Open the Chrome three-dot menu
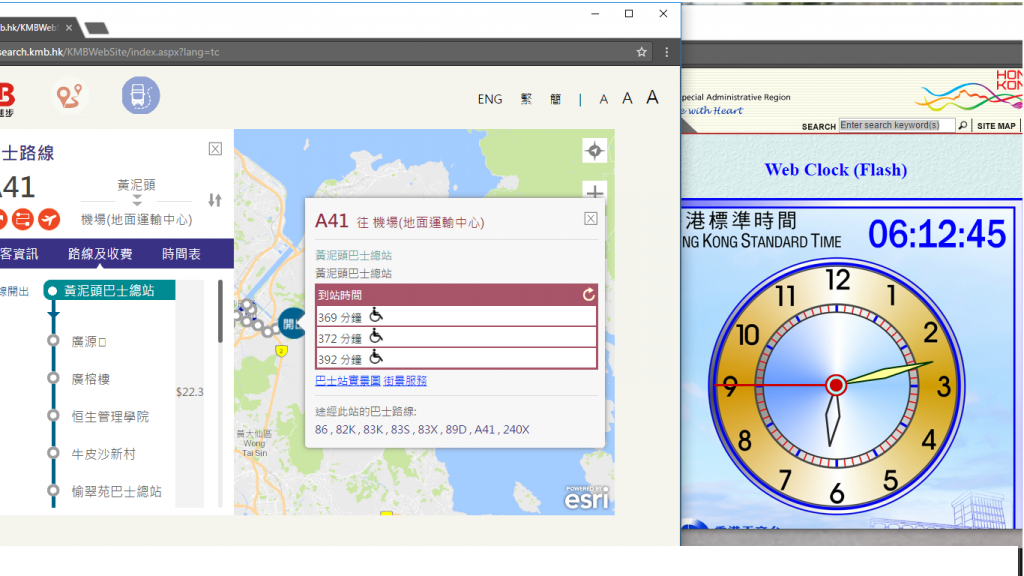 tap(666, 52)
